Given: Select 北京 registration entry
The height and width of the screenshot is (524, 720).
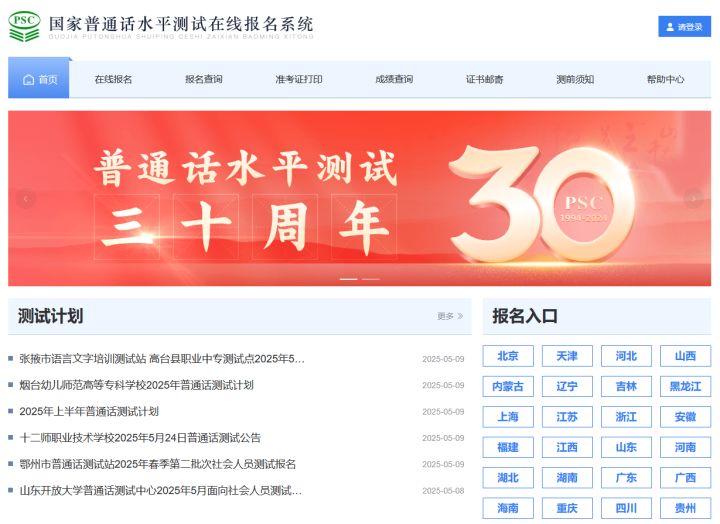Looking at the screenshot, I should pos(508,356).
